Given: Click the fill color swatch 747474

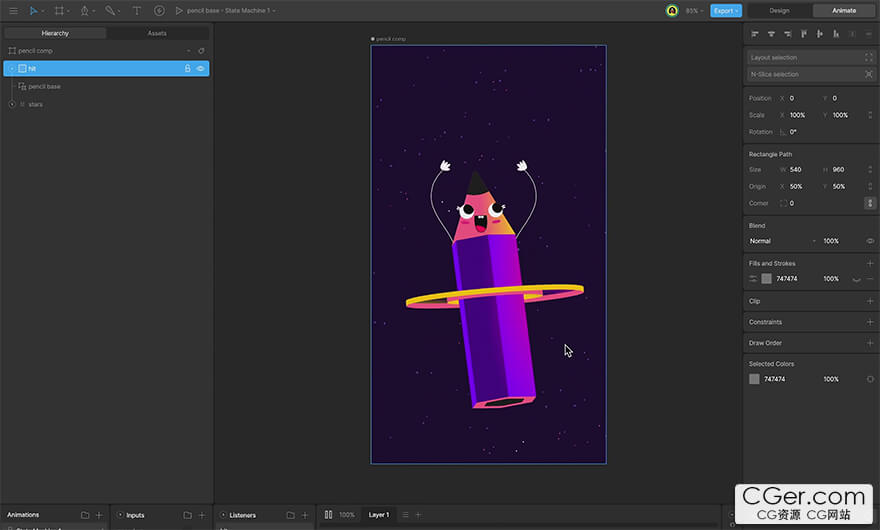Looking at the screenshot, I should pyautogui.click(x=766, y=279).
